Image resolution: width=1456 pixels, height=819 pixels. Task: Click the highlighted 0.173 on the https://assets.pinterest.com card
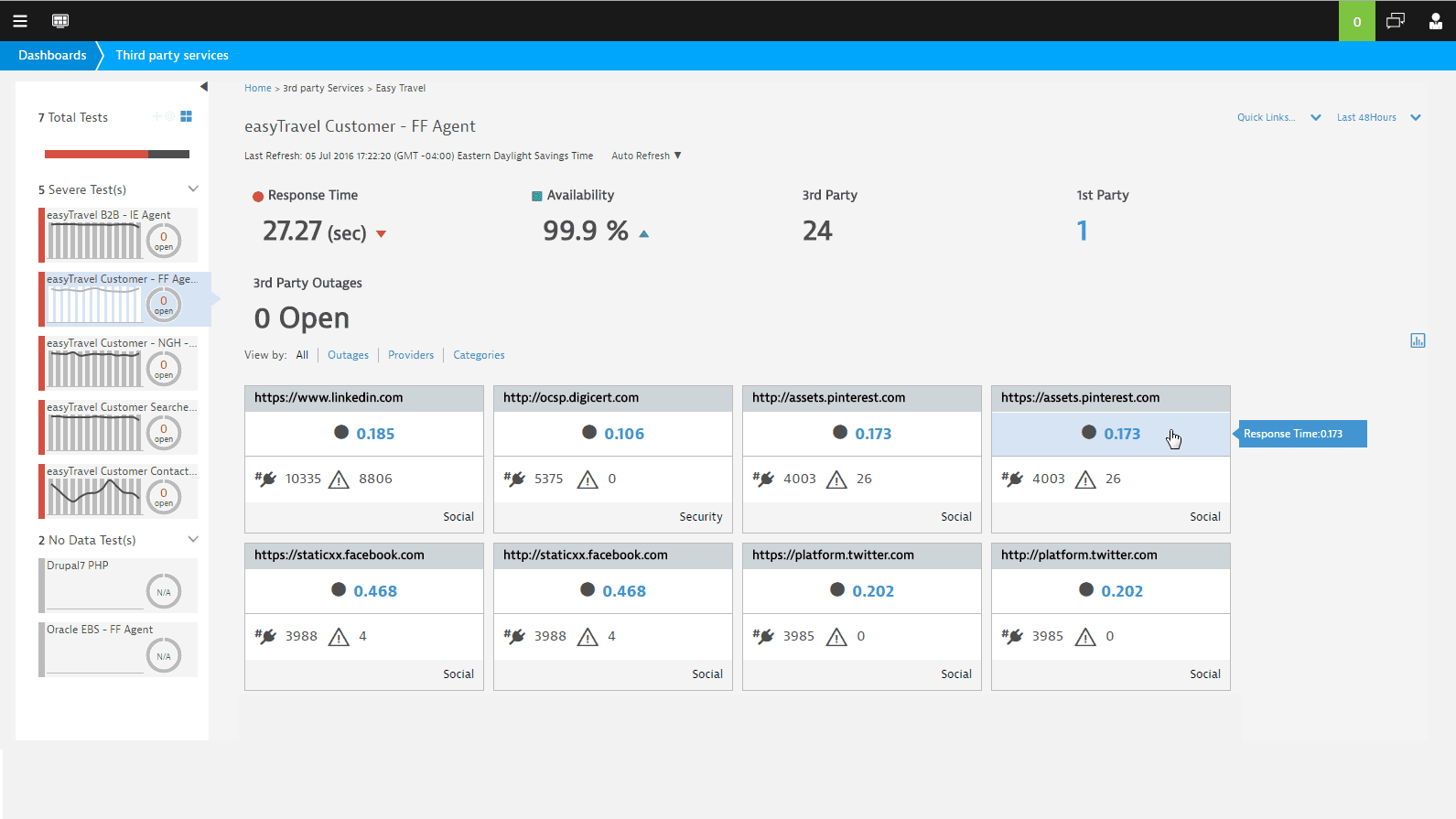[1122, 434]
